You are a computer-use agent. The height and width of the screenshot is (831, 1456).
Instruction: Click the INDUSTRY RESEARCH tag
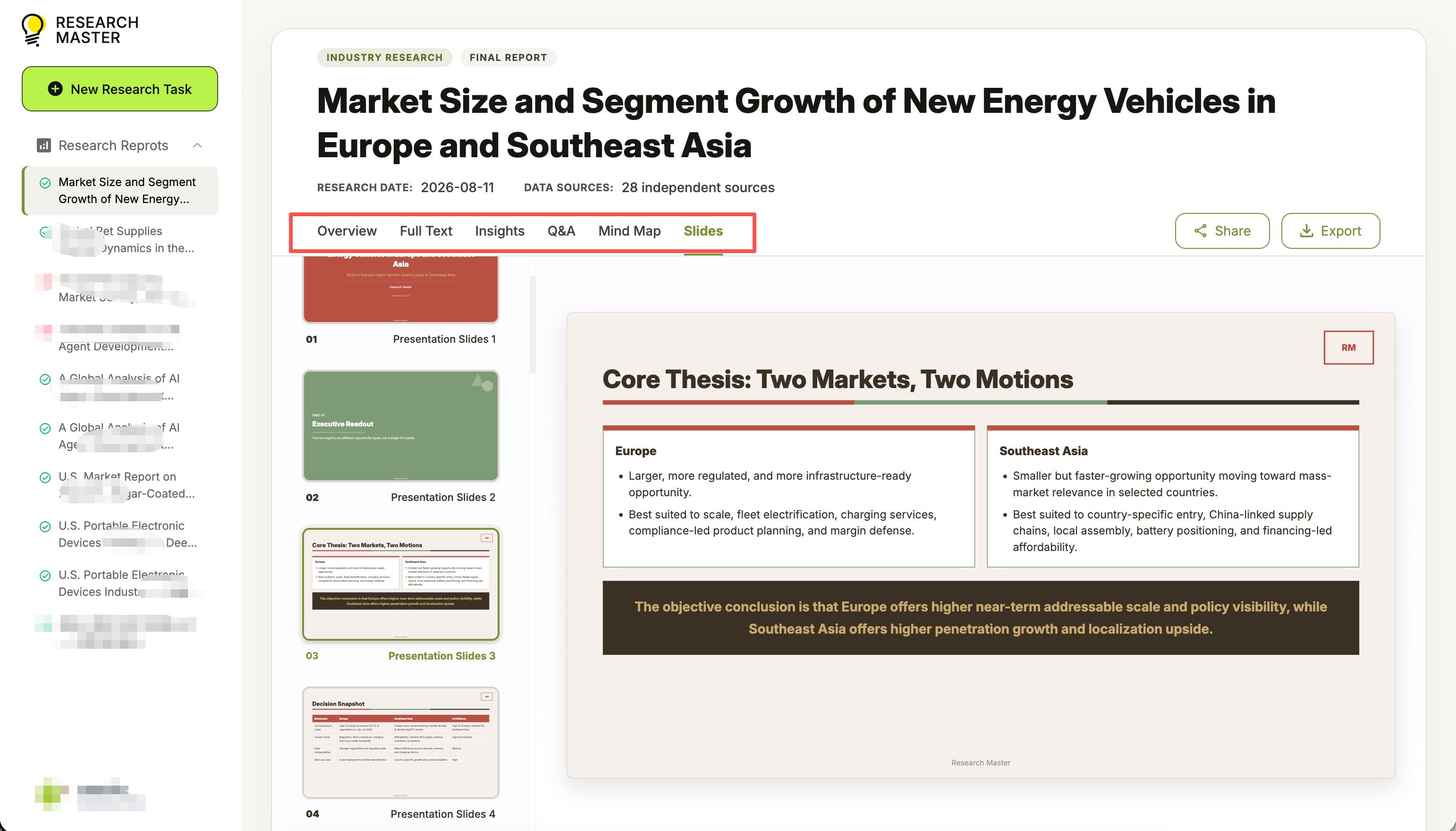tap(385, 58)
